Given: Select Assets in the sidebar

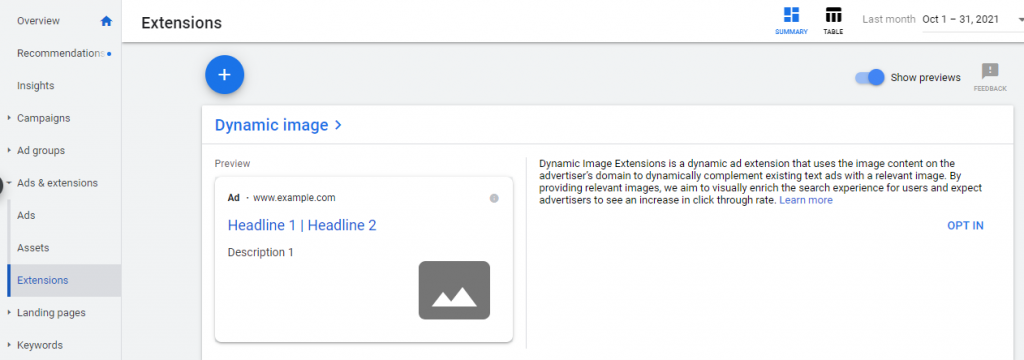Looking at the screenshot, I should point(33,248).
